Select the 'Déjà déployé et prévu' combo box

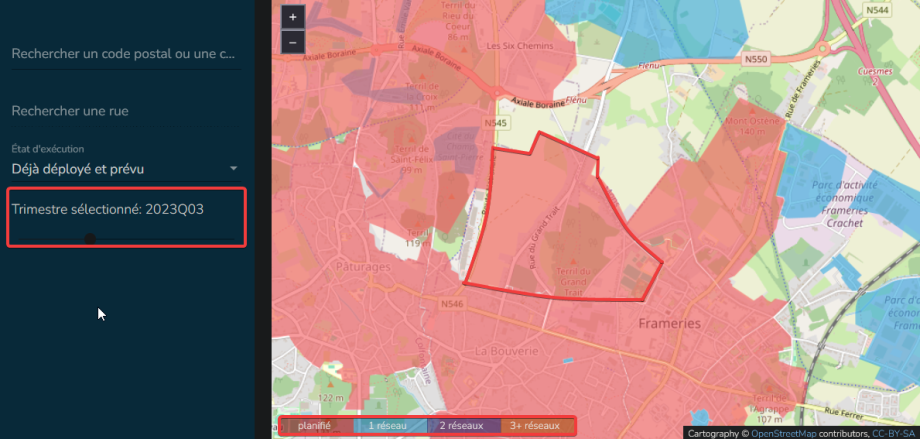pos(120,169)
